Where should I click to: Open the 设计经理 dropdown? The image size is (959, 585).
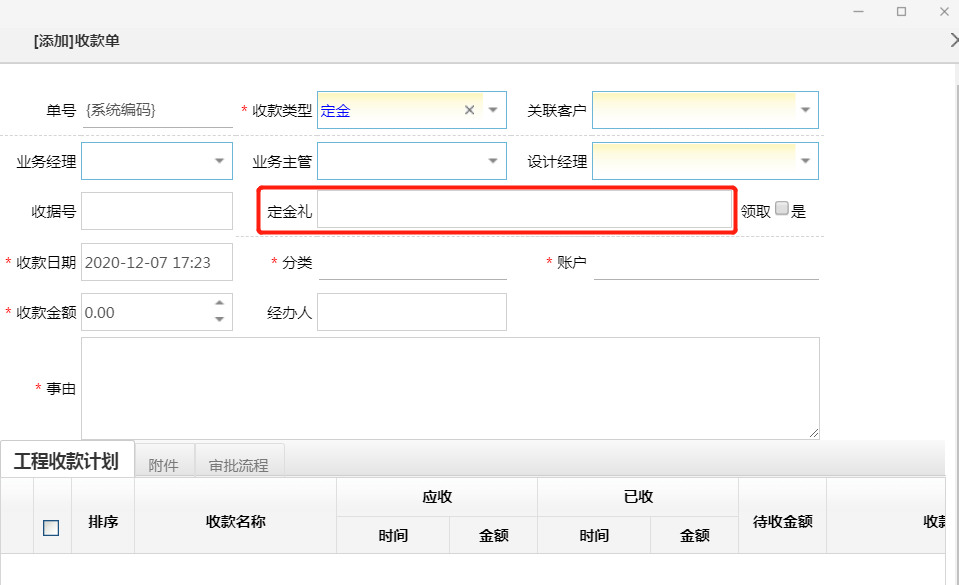[806, 161]
